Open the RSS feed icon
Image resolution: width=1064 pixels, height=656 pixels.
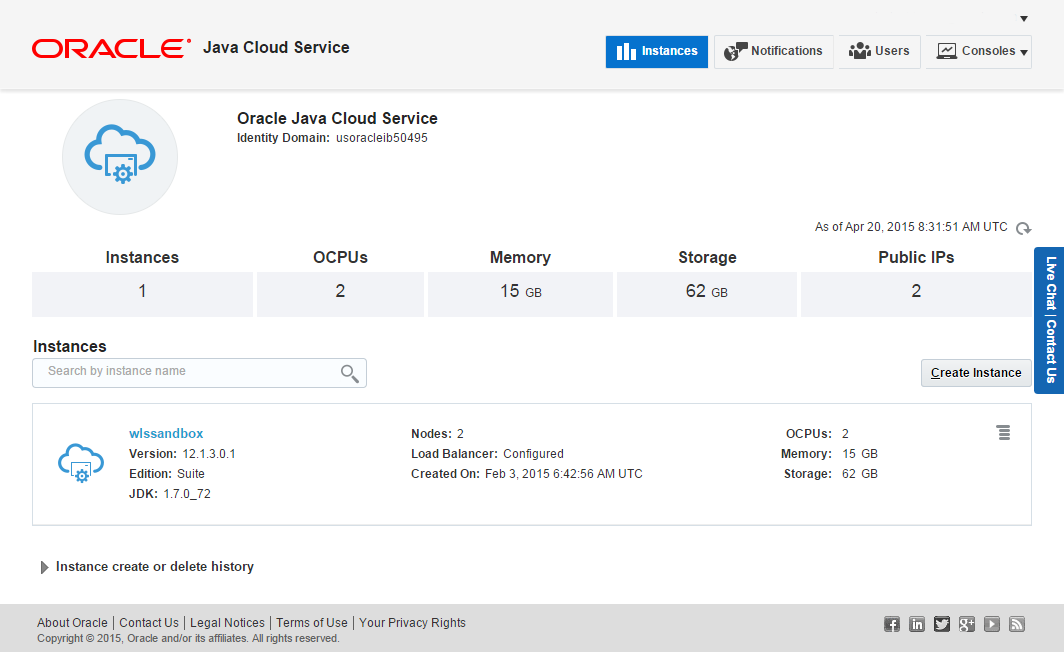1017,624
